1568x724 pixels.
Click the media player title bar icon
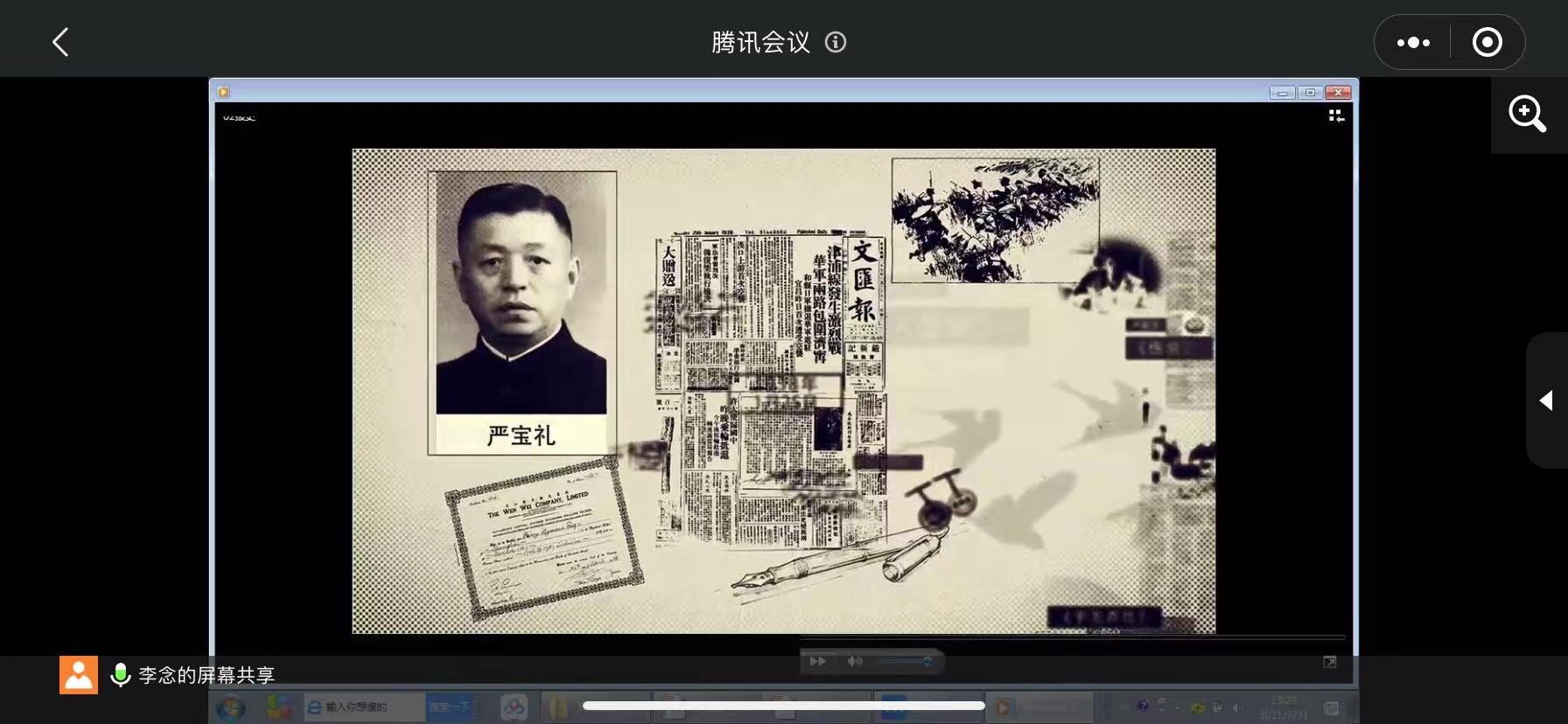(223, 92)
